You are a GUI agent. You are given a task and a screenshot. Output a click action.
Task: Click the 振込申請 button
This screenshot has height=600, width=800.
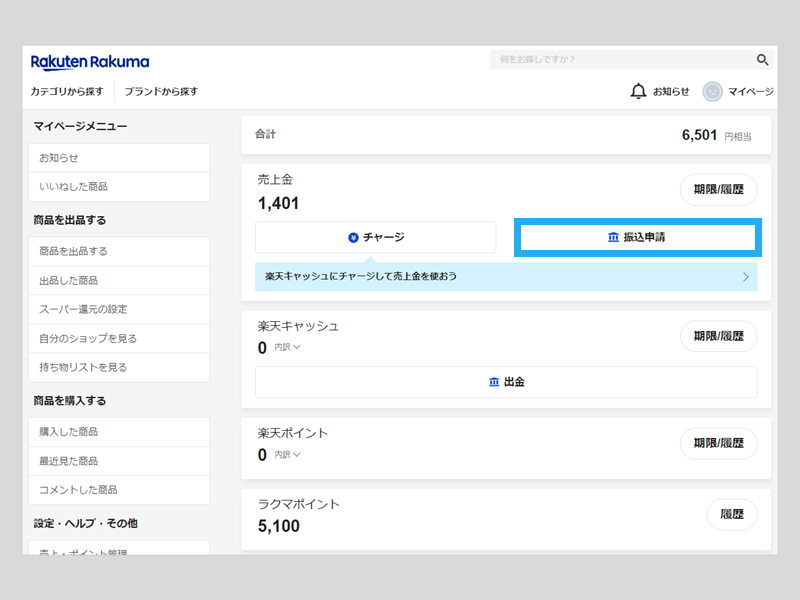(637, 237)
